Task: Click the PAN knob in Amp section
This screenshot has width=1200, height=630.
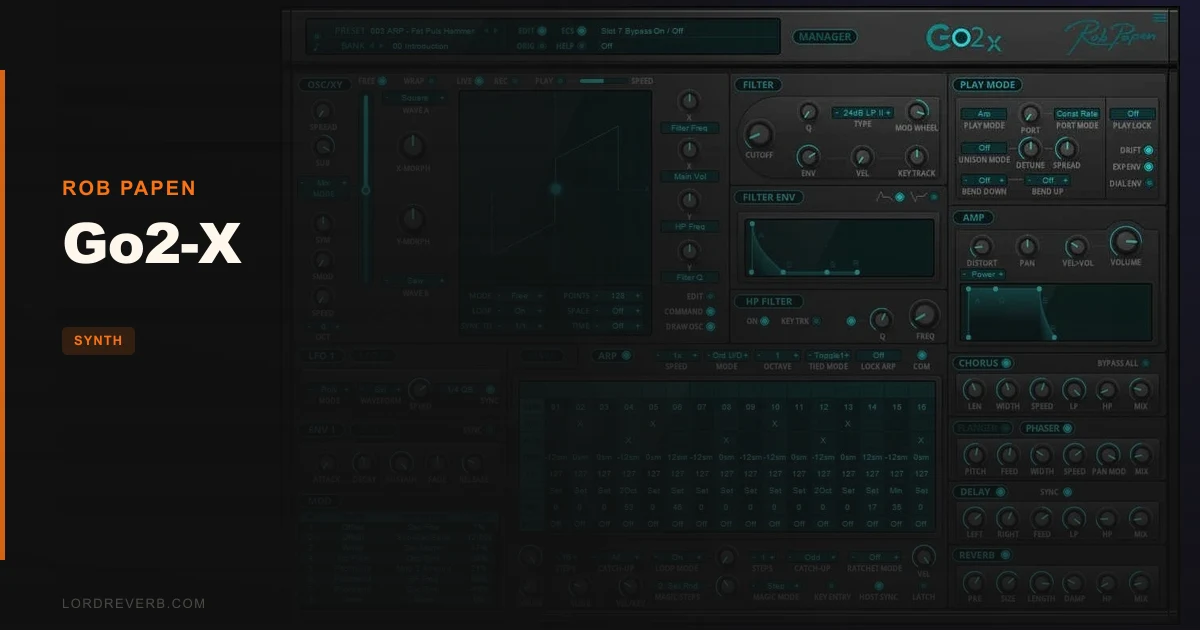Action: [1027, 246]
